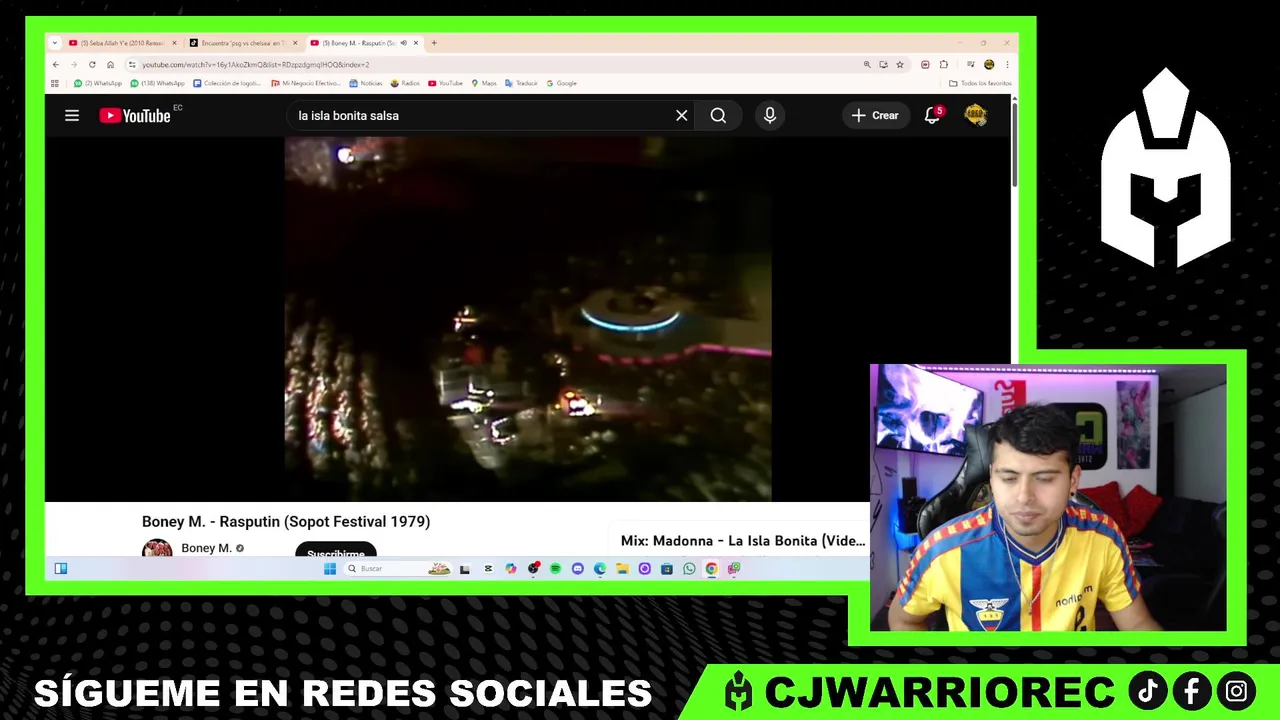Image resolution: width=1280 pixels, height=720 pixels.
Task: Open WhatsApp from the taskbar
Action: click(x=689, y=569)
